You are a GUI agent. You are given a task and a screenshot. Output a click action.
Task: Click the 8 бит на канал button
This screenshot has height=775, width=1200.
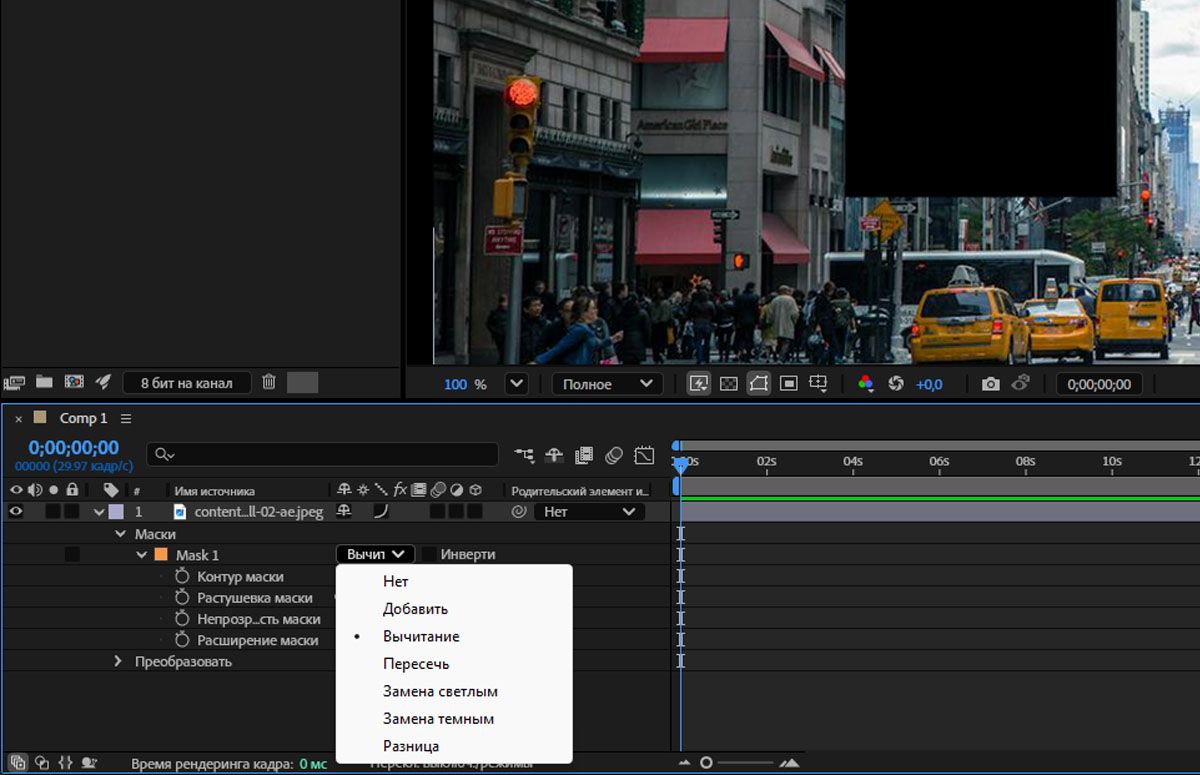tap(187, 383)
